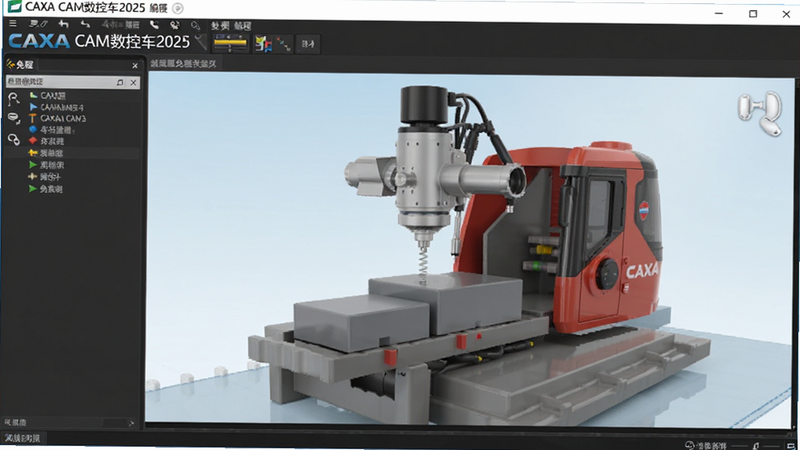The height and width of the screenshot is (450, 800).
Task: Click the last square button in the toolbar
Action: tap(308, 44)
